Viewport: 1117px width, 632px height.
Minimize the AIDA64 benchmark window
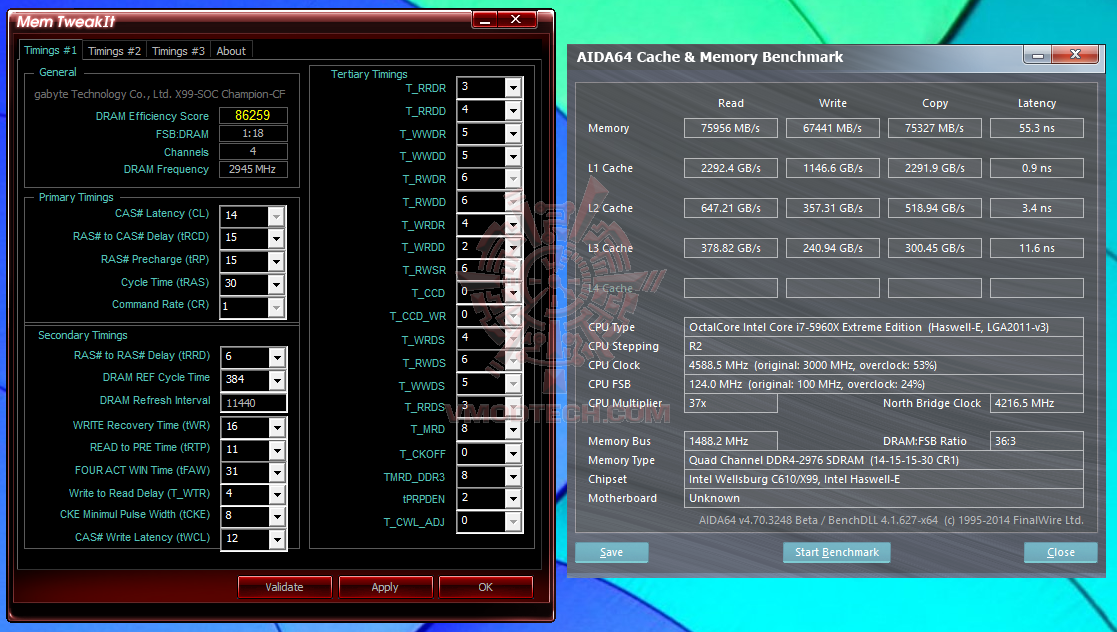pos(1037,54)
